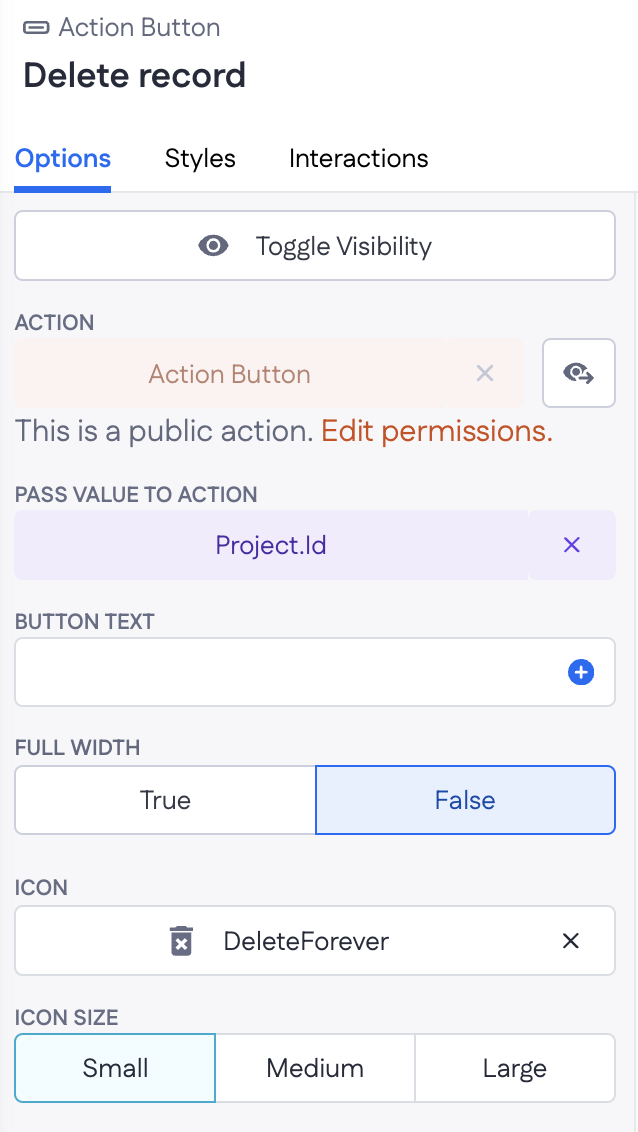Screen dimensions: 638x1132
Task: Click the DeleteForever trash icon
Action: click(181, 941)
